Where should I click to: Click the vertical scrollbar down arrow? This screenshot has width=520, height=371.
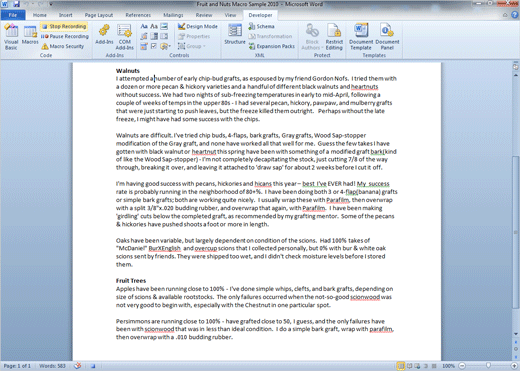516,334
